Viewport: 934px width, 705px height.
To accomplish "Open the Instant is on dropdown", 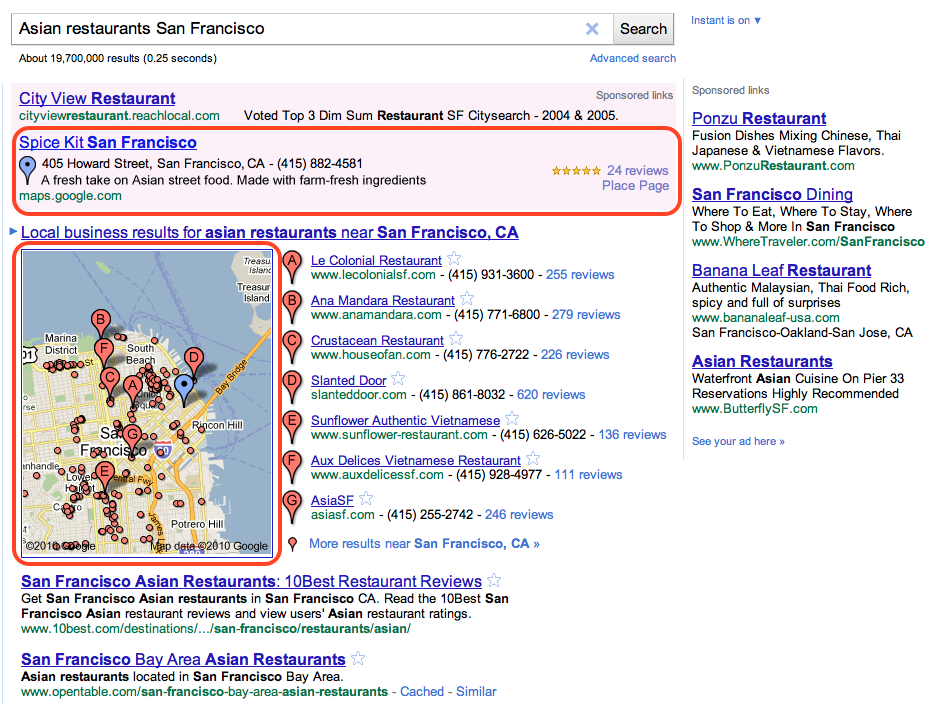I will click(x=726, y=20).
